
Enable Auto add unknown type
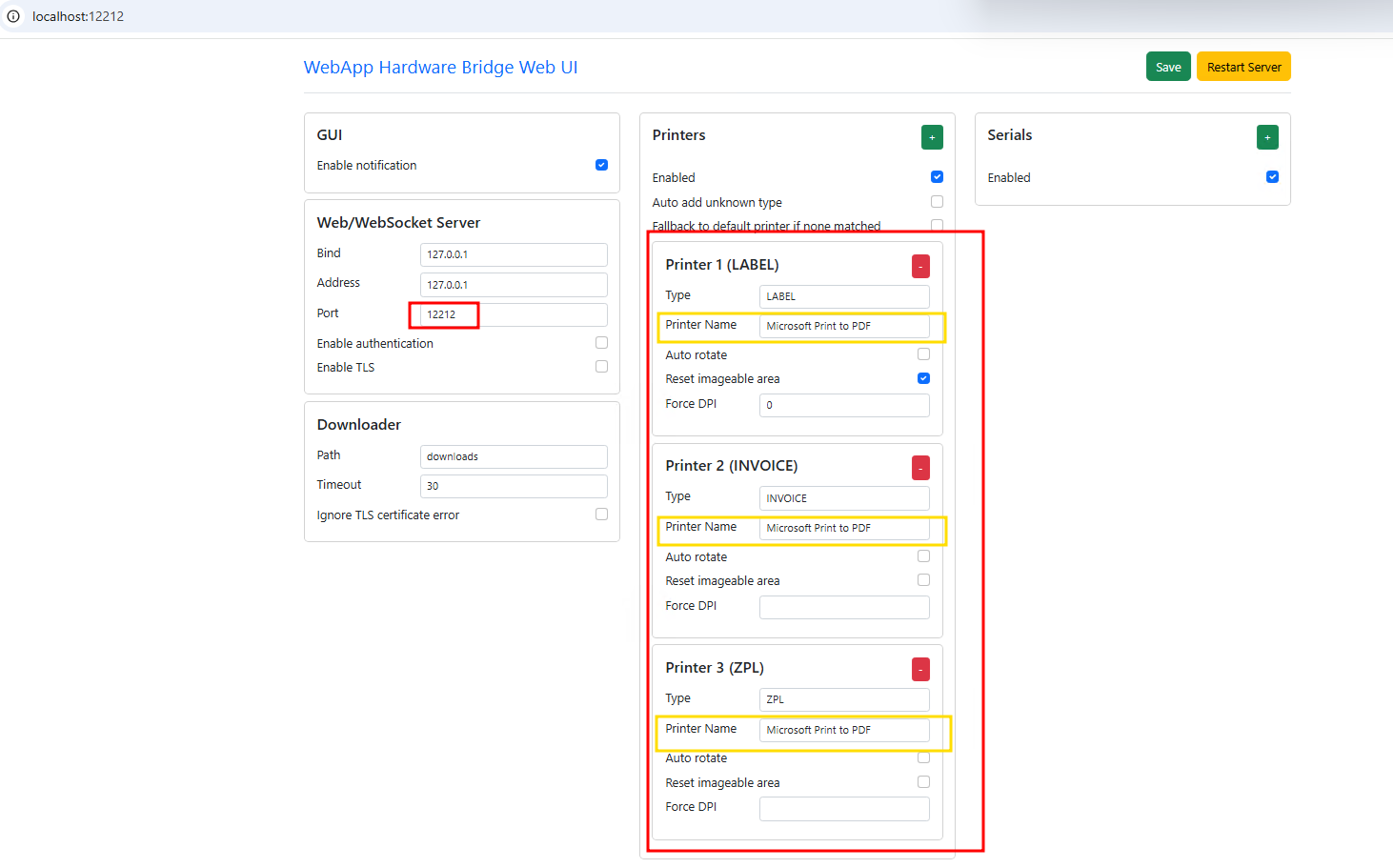click(937, 201)
